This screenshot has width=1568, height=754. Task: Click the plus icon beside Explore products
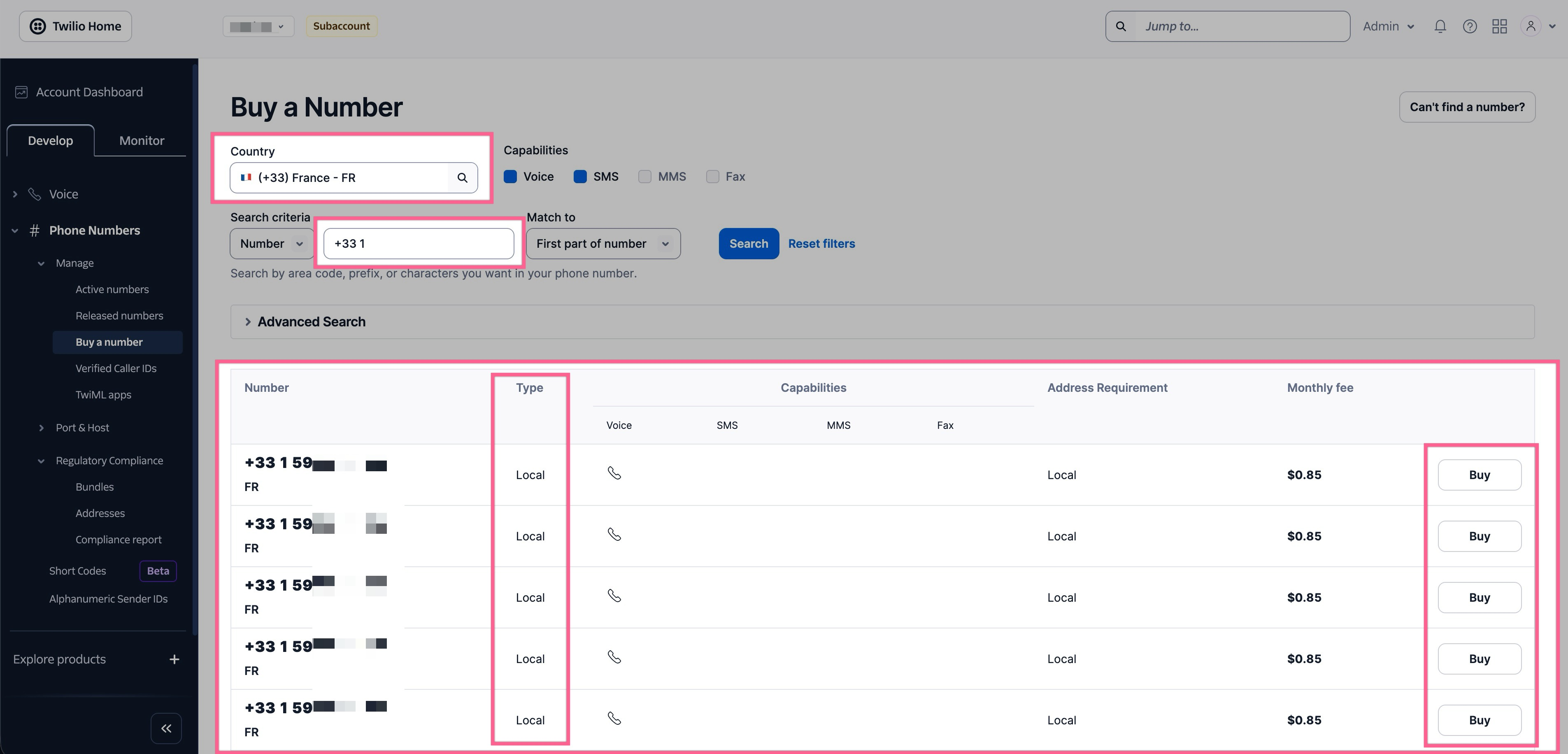[174, 659]
